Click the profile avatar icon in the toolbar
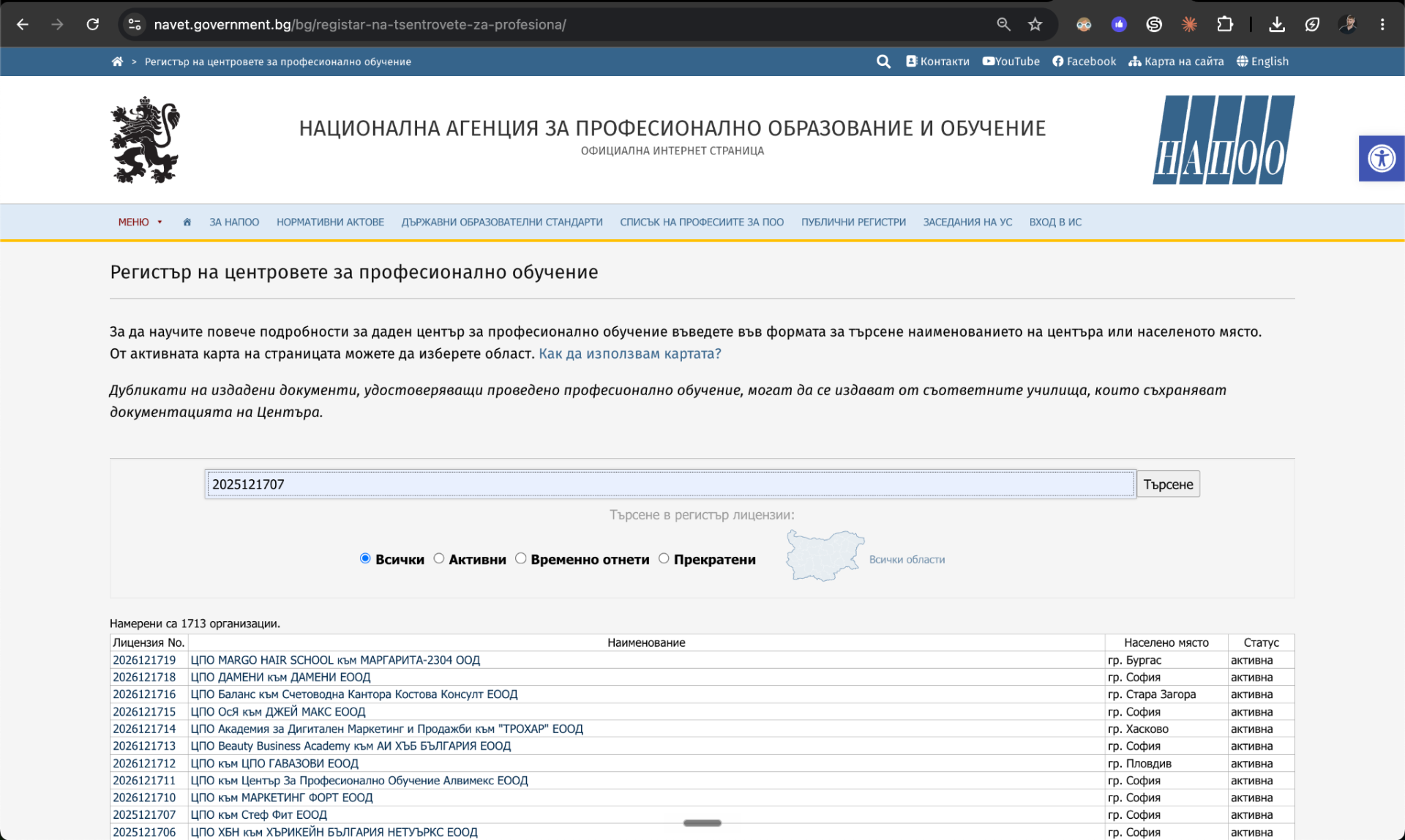 [x=1348, y=24]
